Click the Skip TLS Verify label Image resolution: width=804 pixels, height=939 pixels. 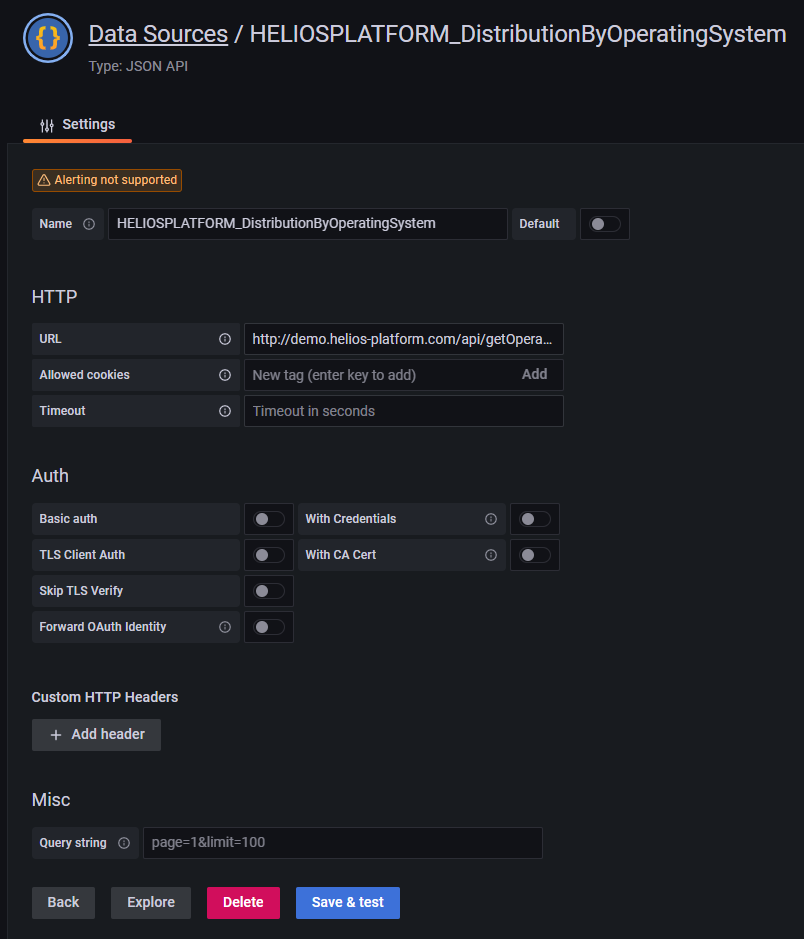pos(81,590)
